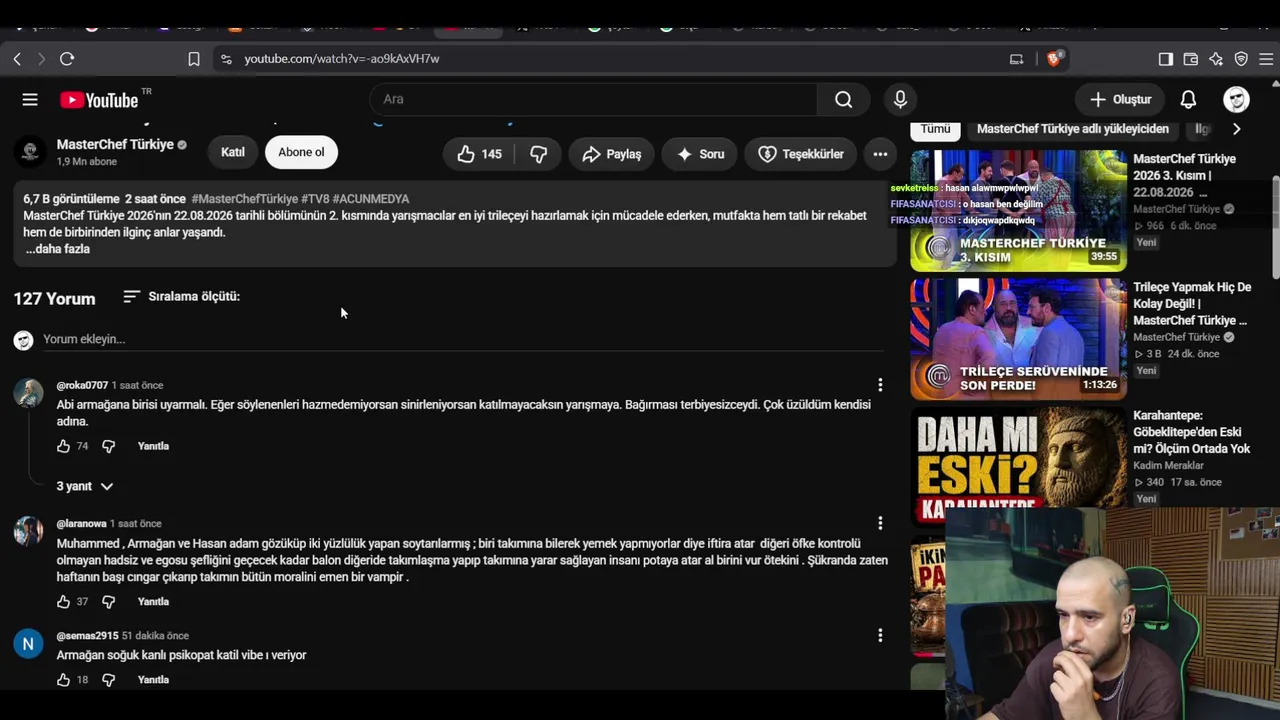Click the Soru ask button
This screenshot has width=1280, height=720.
click(x=700, y=154)
